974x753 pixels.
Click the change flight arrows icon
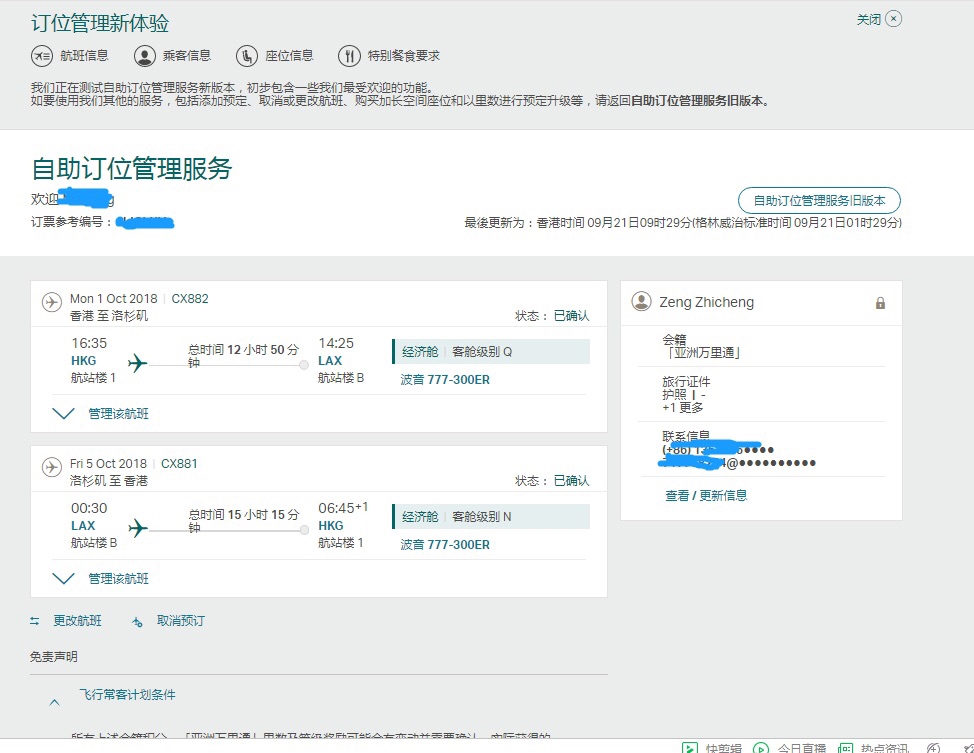(x=35, y=621)
